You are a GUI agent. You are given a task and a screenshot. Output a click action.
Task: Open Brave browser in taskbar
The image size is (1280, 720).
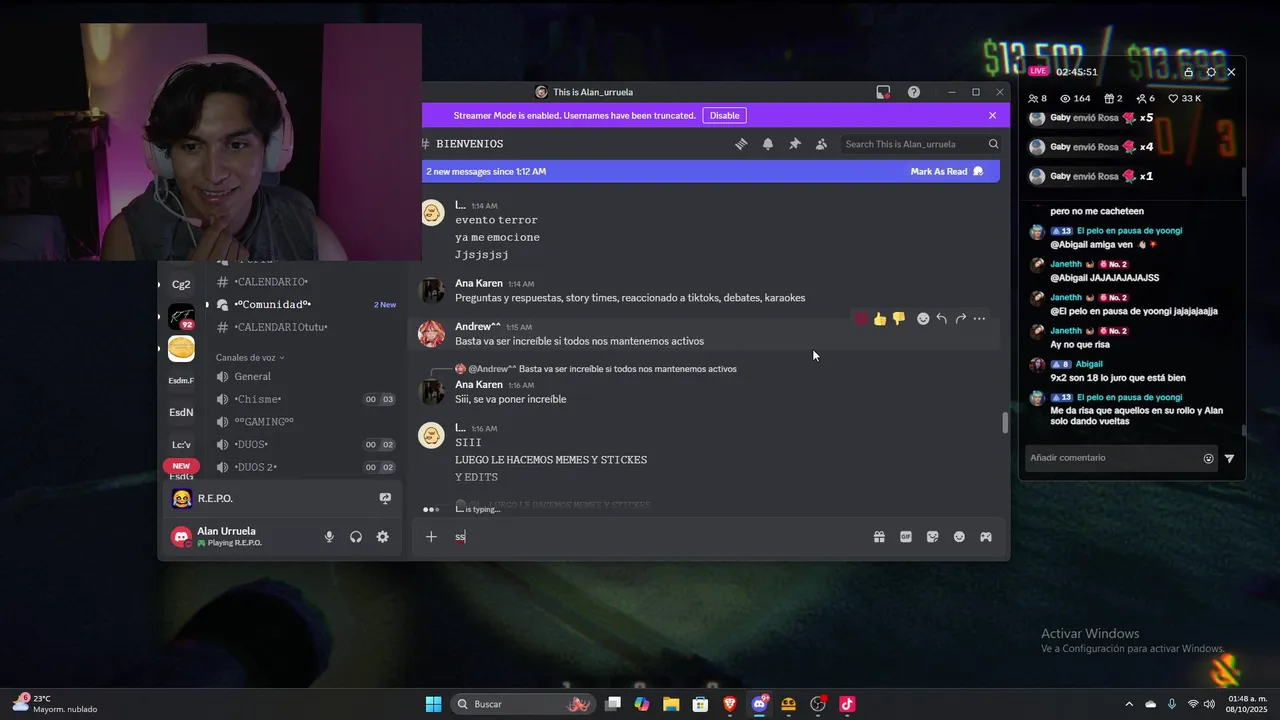pos(729,704)
